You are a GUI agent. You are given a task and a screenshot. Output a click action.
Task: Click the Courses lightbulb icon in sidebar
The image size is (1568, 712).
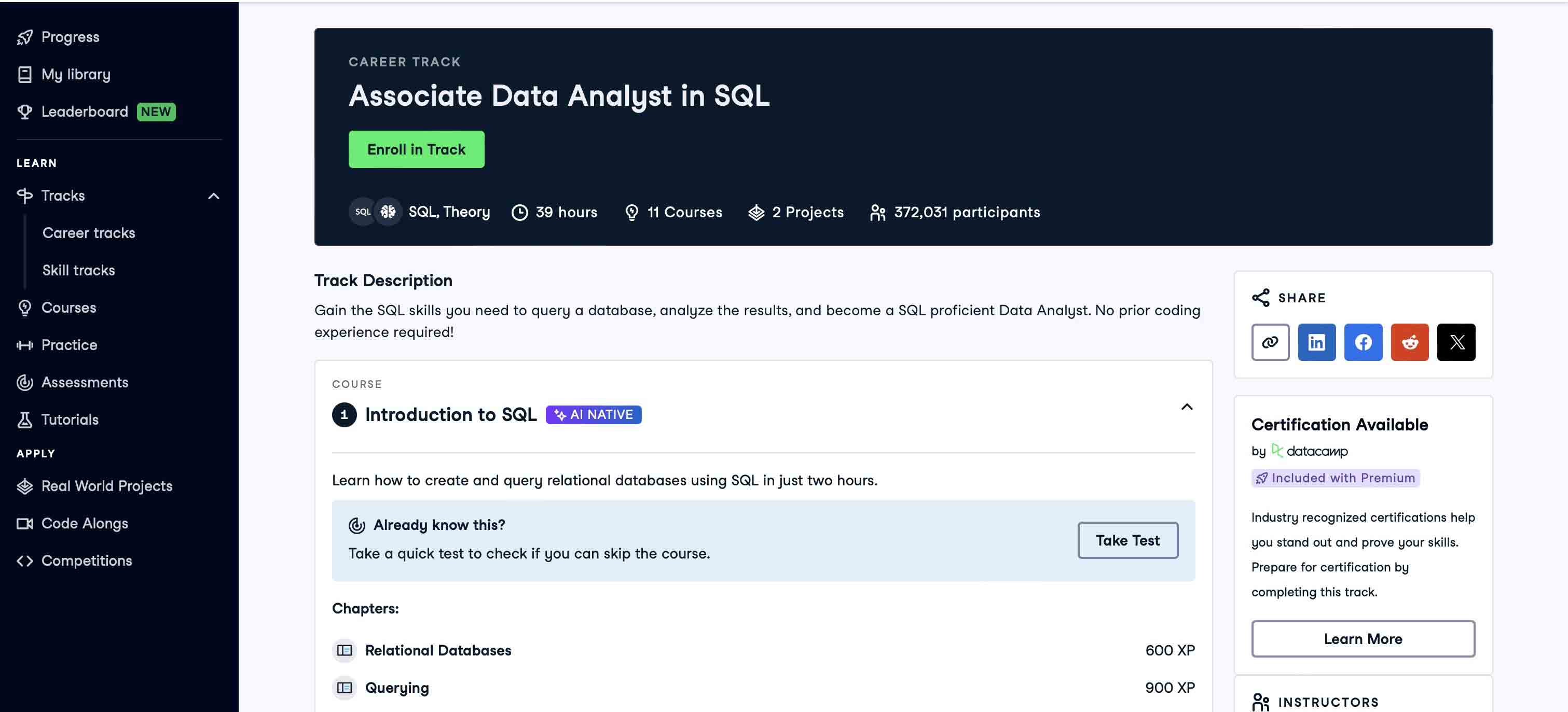(25, 308)
